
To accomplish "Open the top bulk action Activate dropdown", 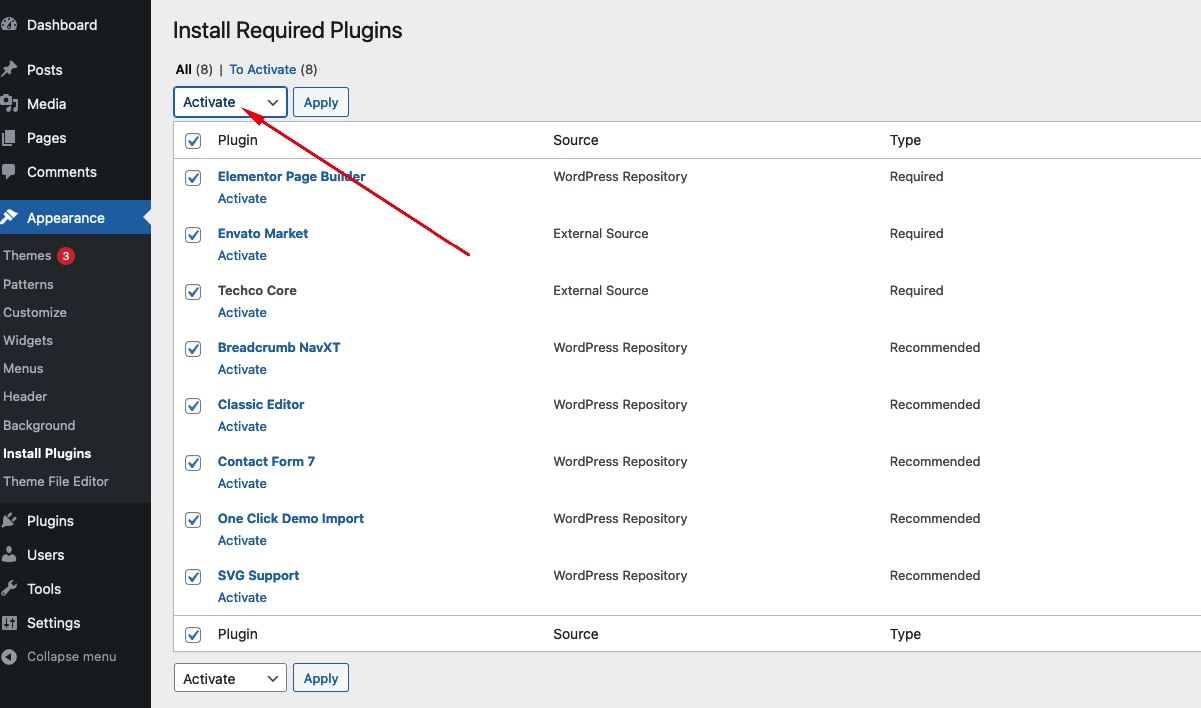I will point(230,102).
